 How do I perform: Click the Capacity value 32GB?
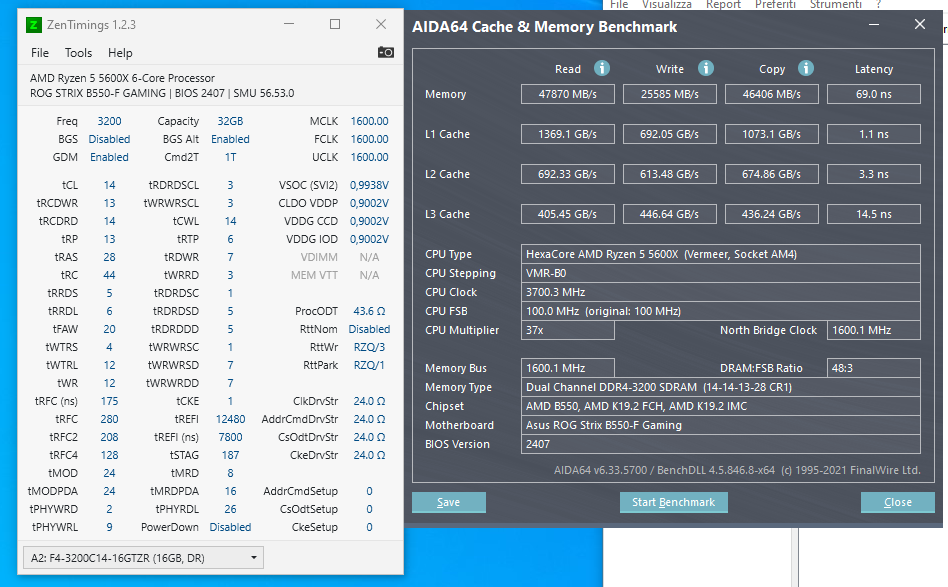coord(230,121)
